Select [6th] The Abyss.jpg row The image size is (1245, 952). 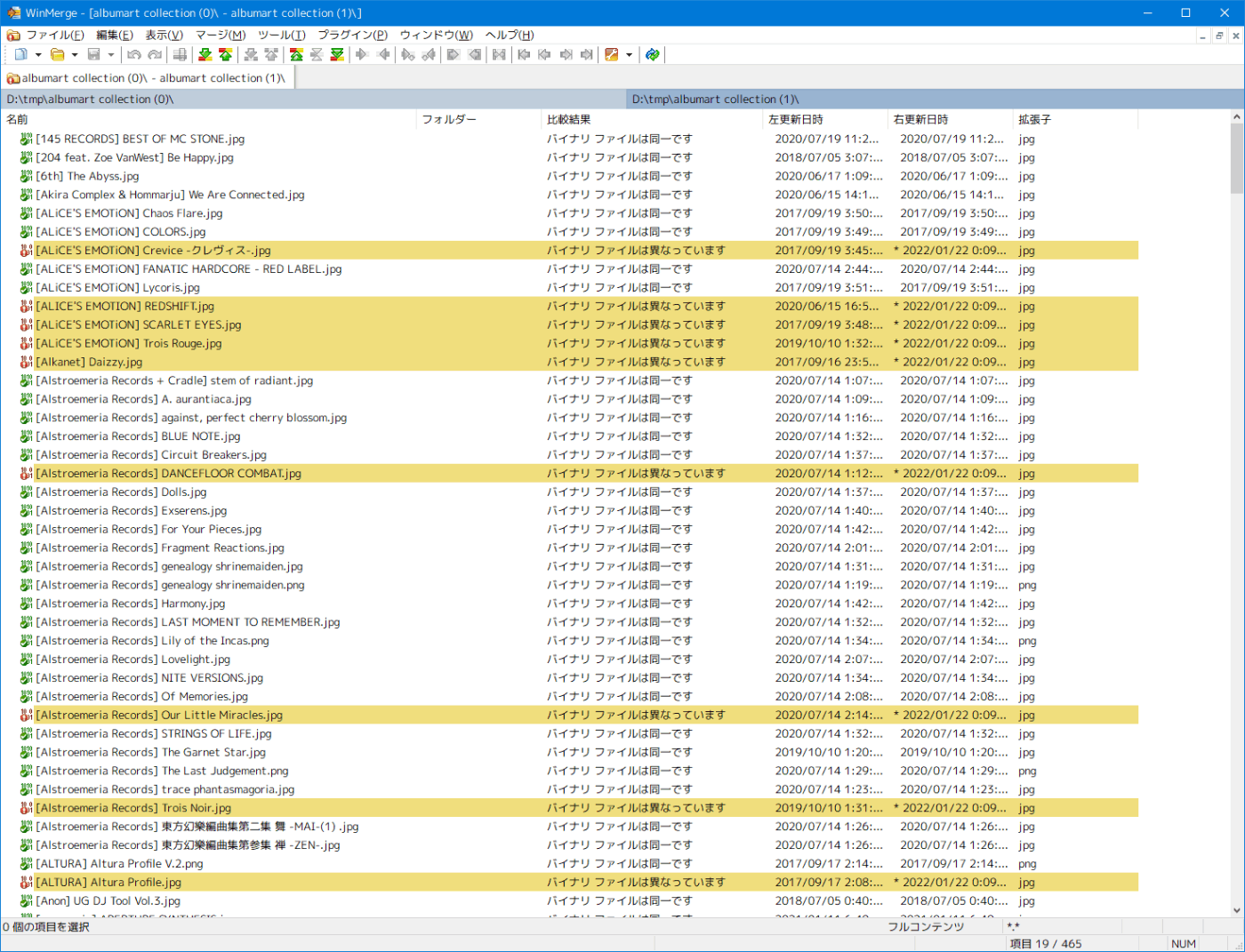(569, 176)
